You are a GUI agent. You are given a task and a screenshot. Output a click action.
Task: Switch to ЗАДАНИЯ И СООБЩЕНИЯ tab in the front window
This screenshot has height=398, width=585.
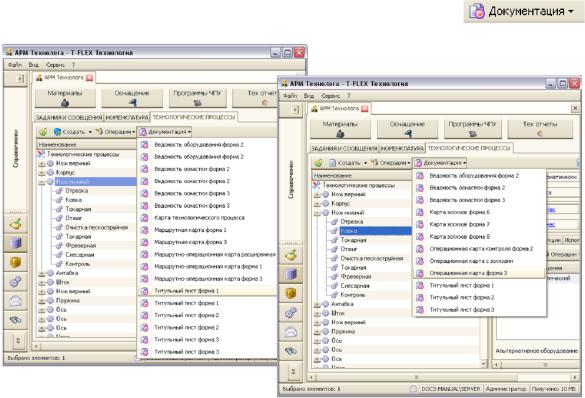coord(344,148)
